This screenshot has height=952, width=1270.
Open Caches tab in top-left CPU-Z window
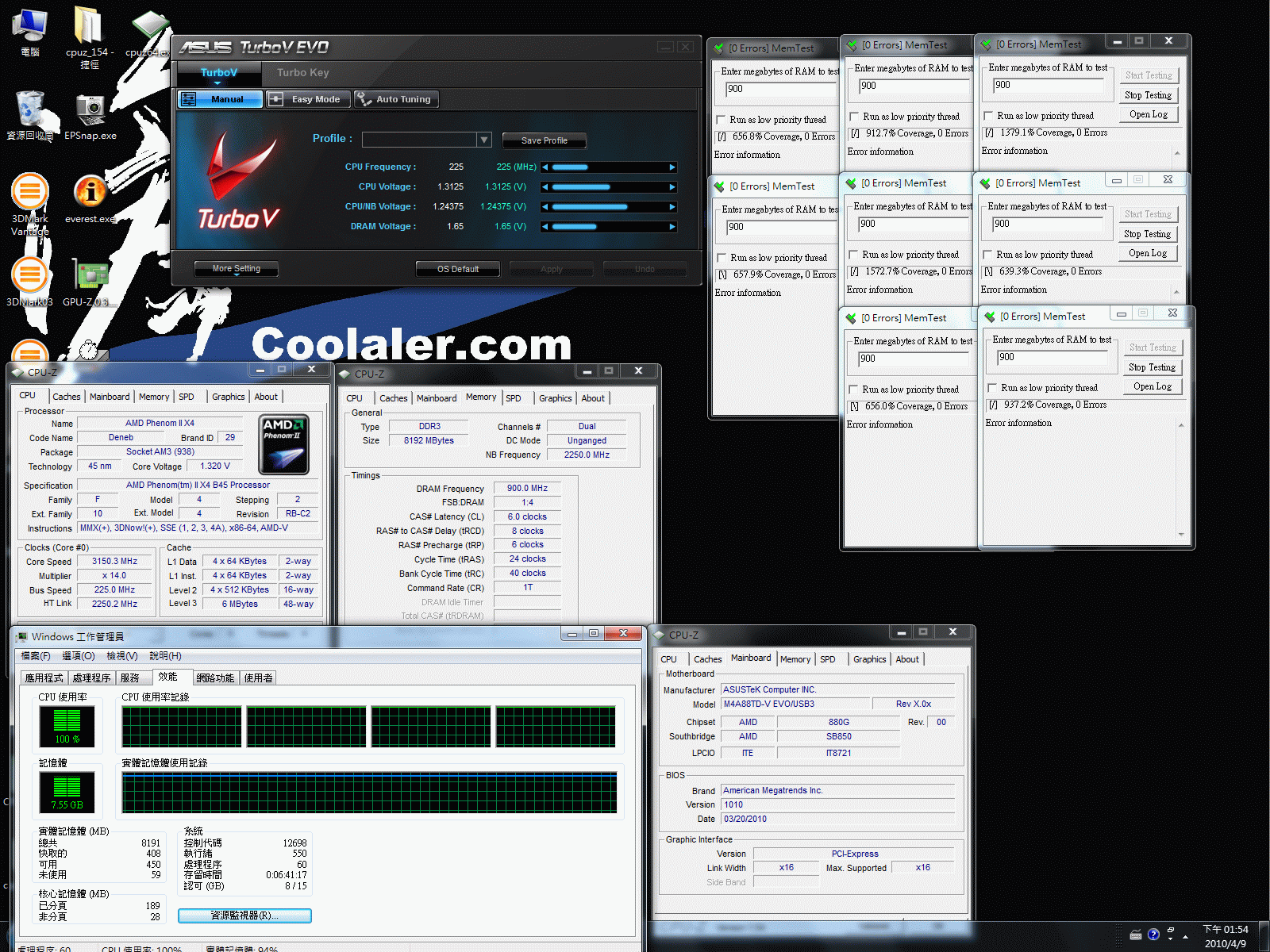67,397
